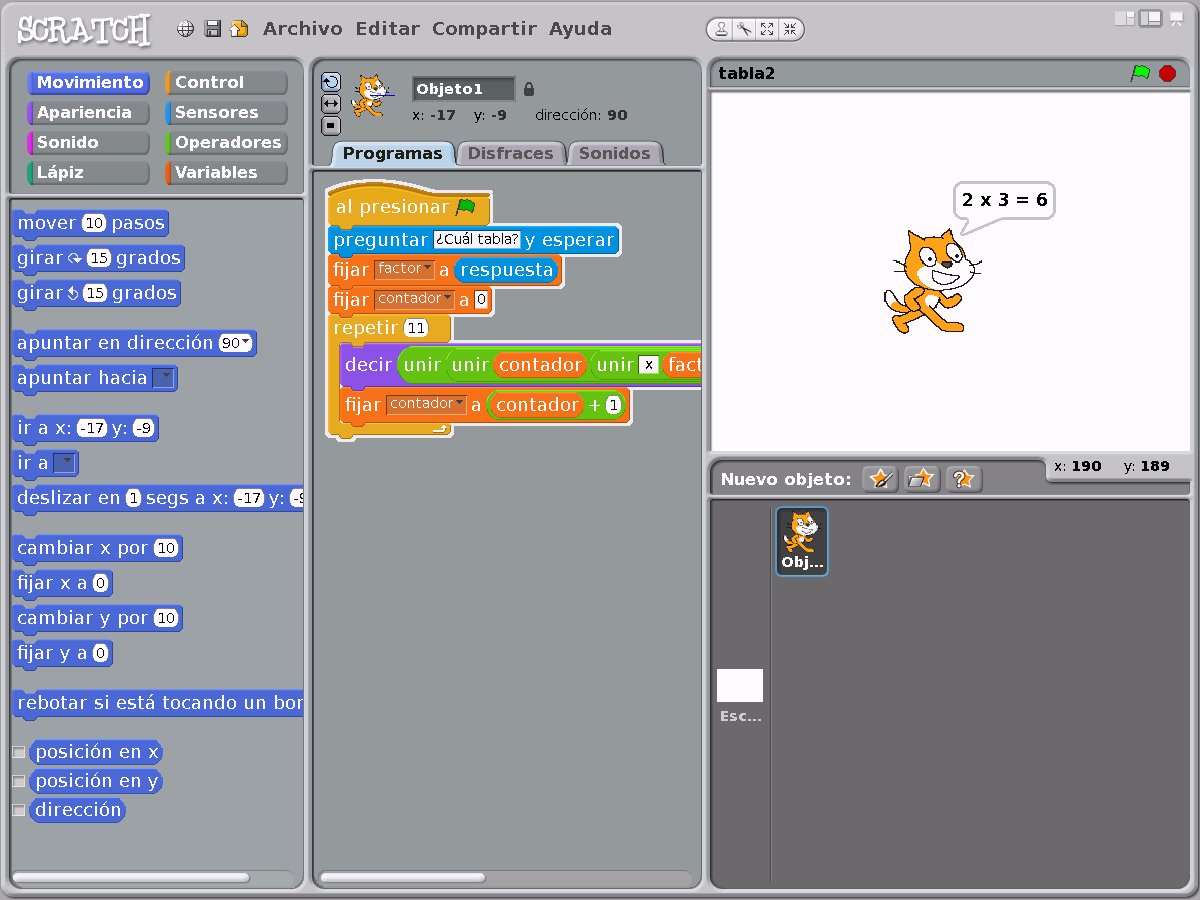Click the Grow sprite tool
Viewport: 1200px width, 900px height.
[768, 29]
